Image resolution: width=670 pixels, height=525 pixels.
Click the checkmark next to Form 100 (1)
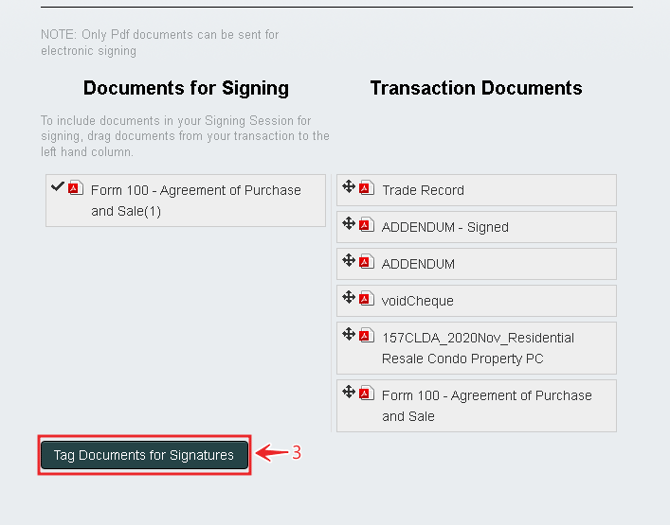57,186
